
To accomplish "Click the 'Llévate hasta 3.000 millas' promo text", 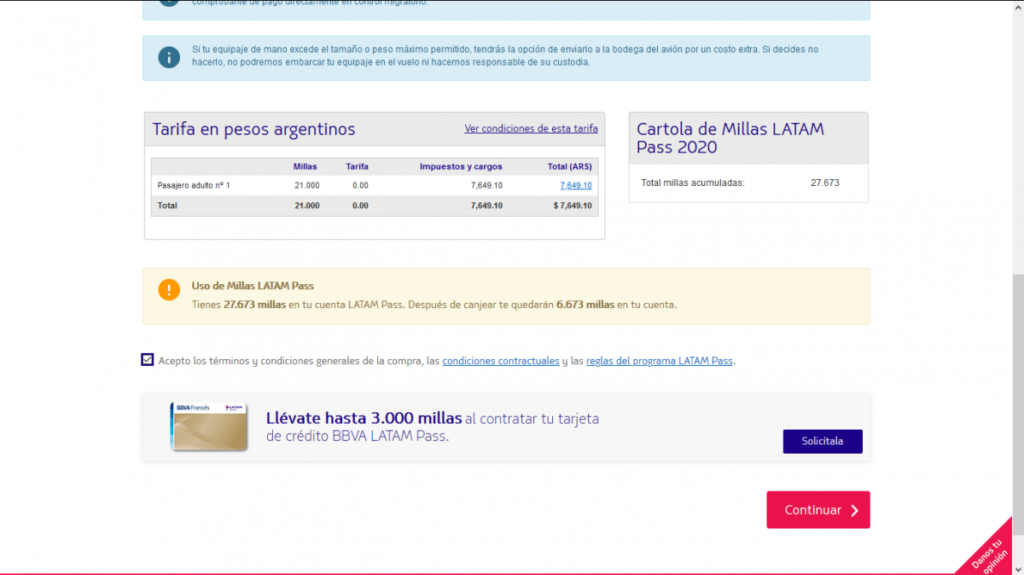I will [x=364, y=418].
